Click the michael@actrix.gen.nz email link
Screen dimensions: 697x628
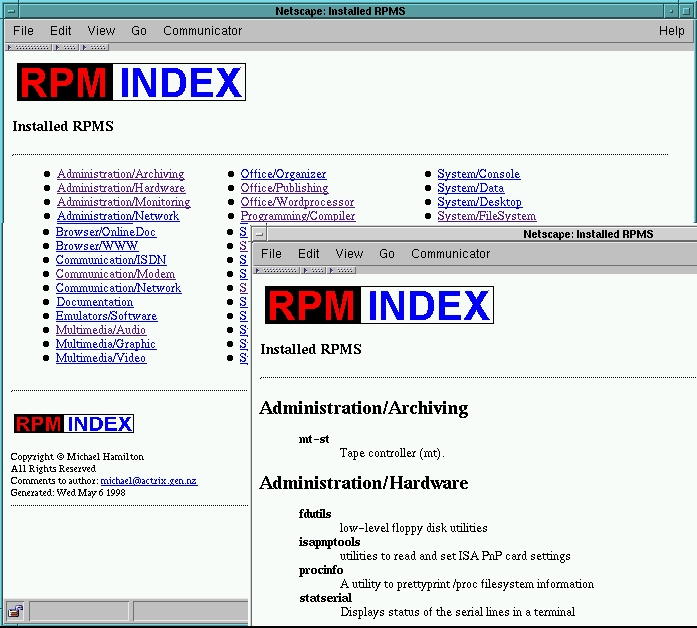(148, 481)
